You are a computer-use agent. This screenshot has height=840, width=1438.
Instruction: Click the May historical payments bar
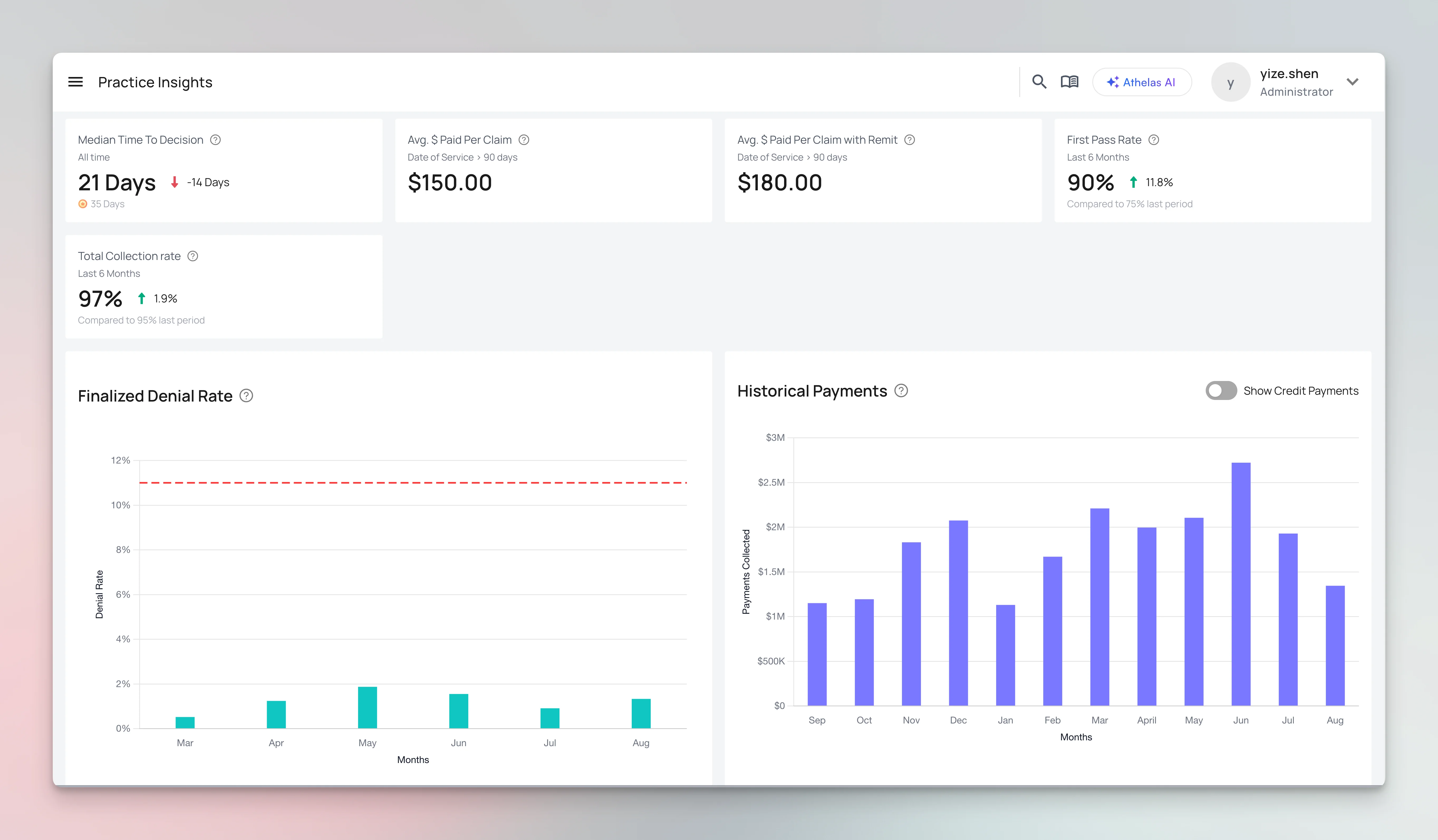pos(1194,612)
